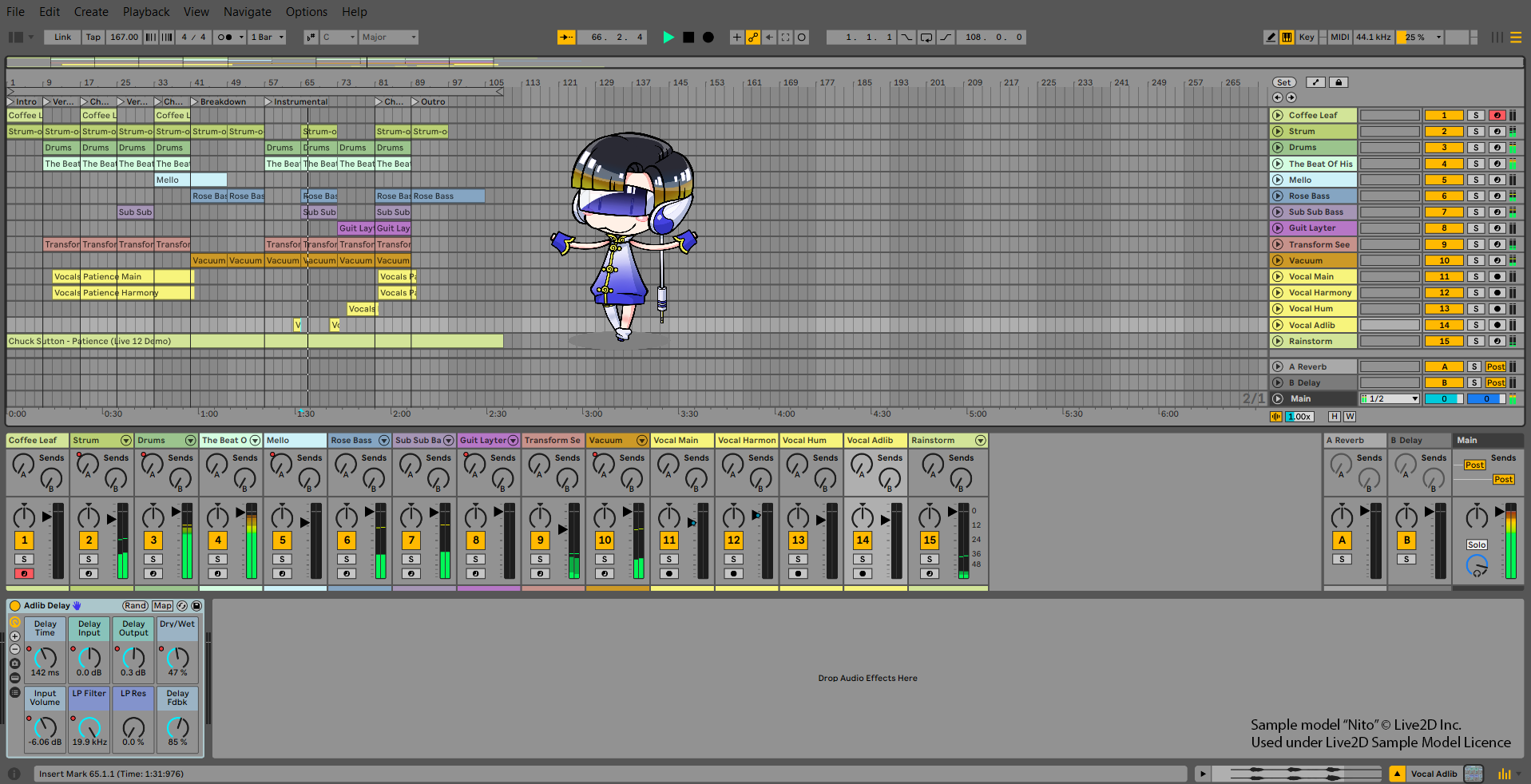The width and height of the screenshot is (1531, 784).
Task: Unfold the Drums track in the arrangement
Action: coord(1278,148)
